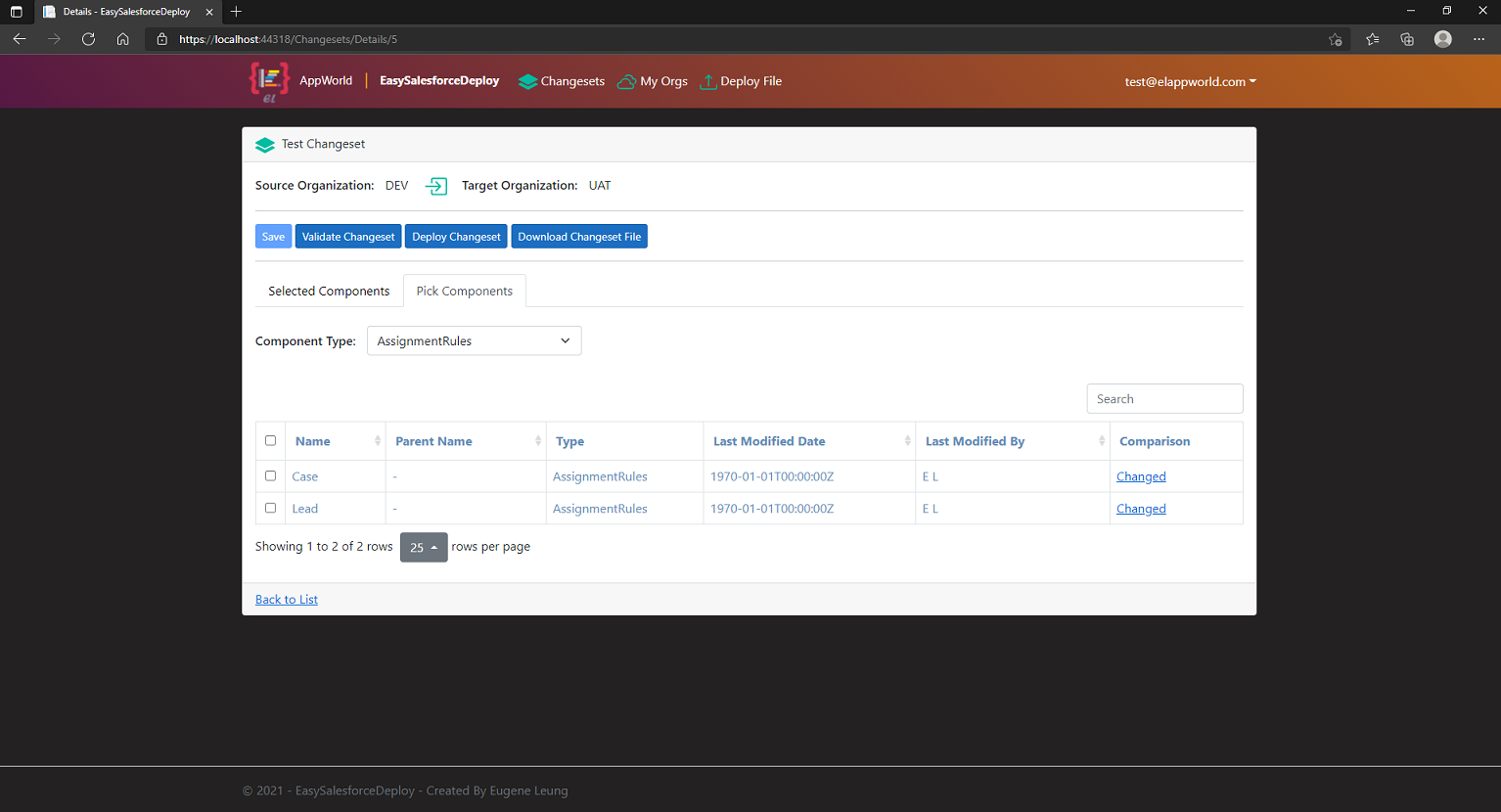Check the Case row checkbox
This screenshot has height=812, width=1501.
point(271,476)
